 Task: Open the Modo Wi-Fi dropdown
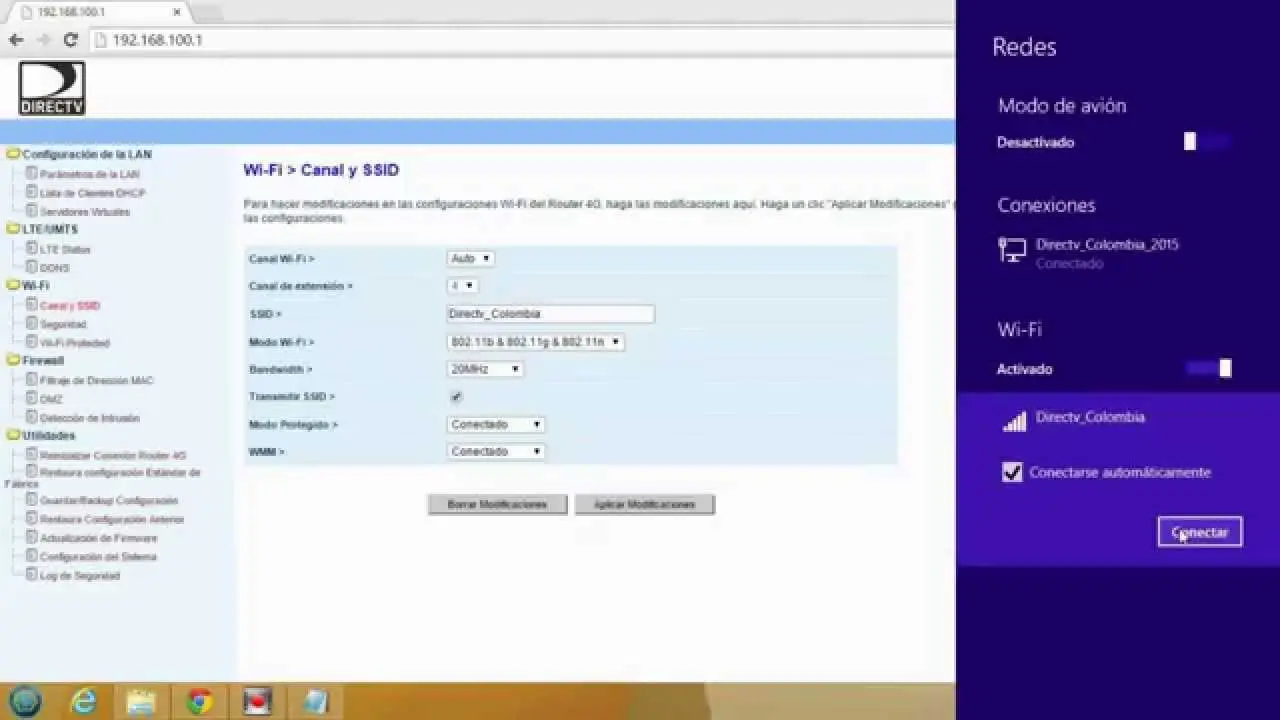(x=535, y=342)
